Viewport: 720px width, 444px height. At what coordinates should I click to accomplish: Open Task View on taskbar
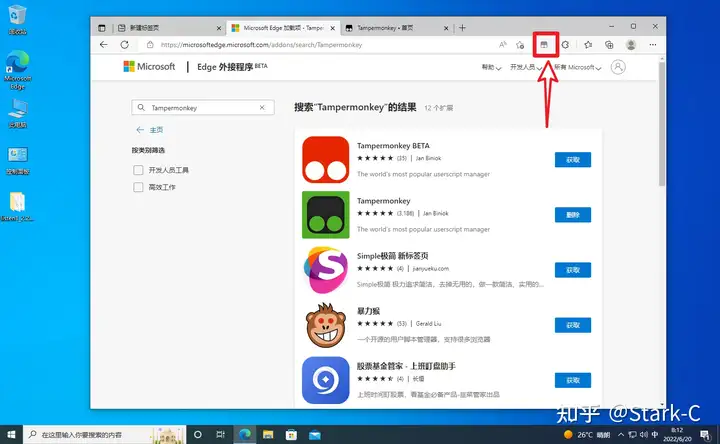220,434
